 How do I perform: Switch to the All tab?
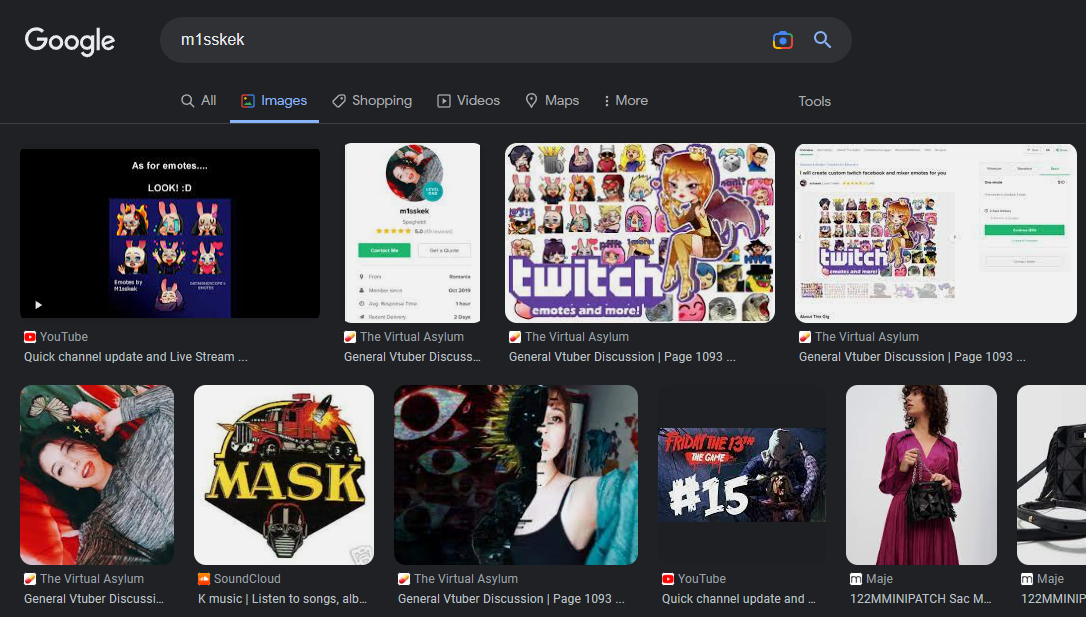pyautogui.click(x=199, y=100)
